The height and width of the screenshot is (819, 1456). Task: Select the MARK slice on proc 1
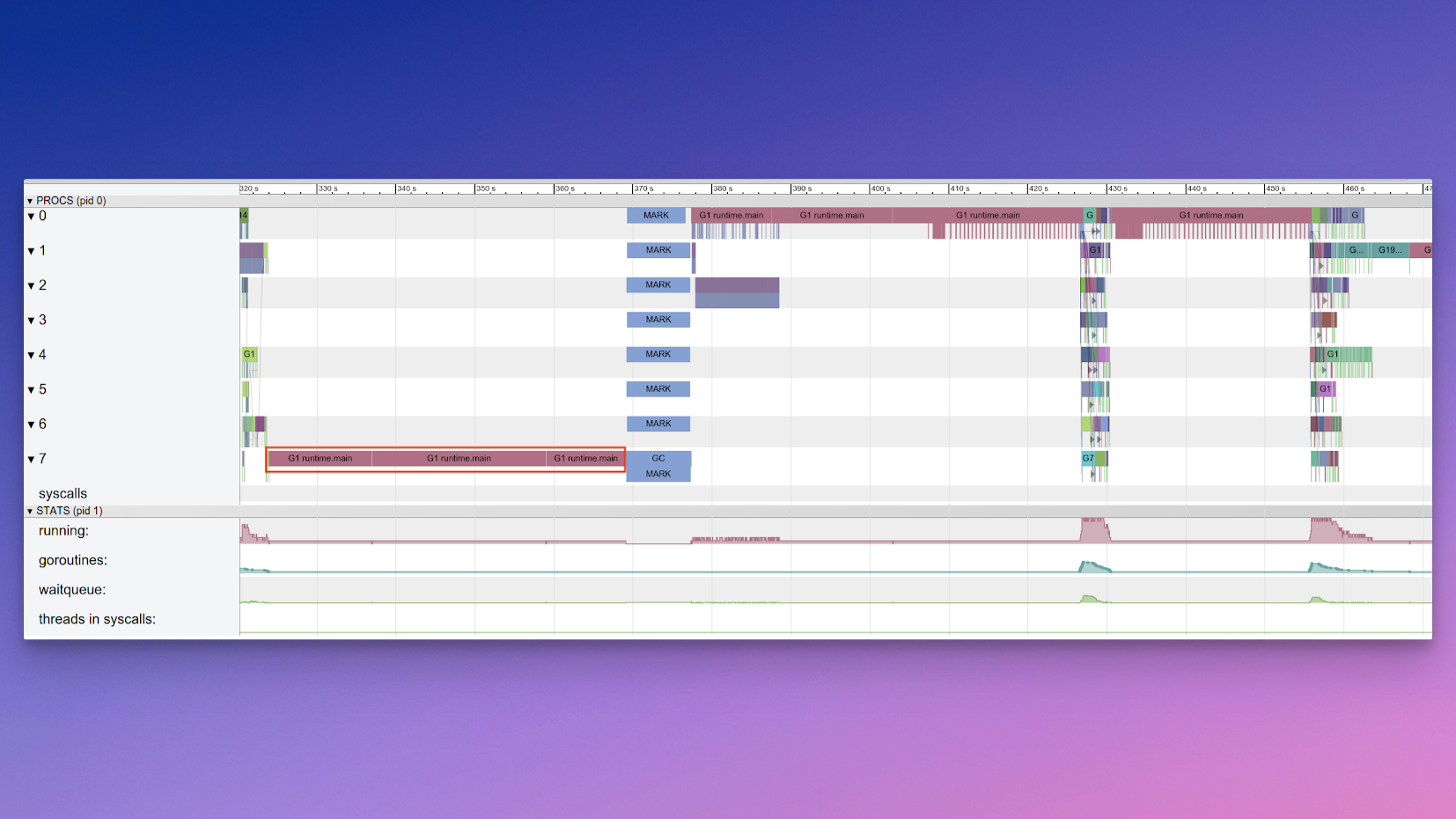coord(658,250)
